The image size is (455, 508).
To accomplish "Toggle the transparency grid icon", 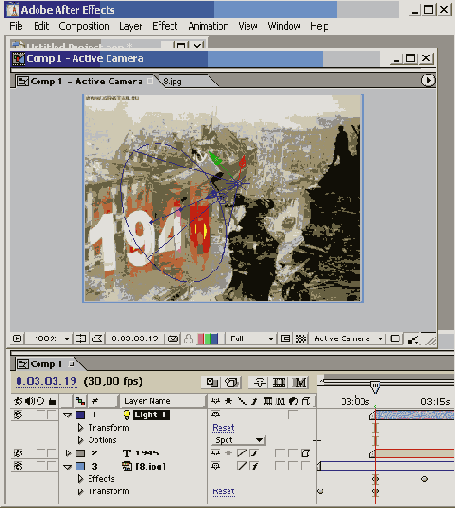I will point(301,339).
